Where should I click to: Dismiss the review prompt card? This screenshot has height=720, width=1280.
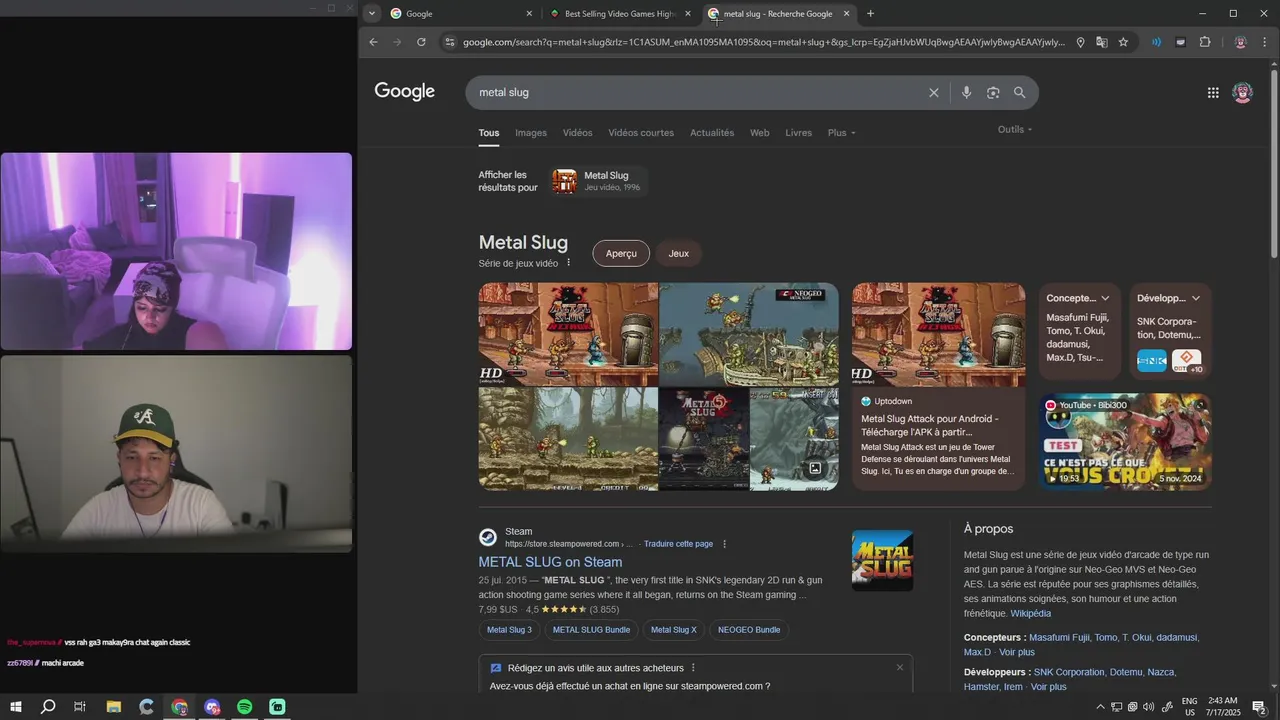900,667
